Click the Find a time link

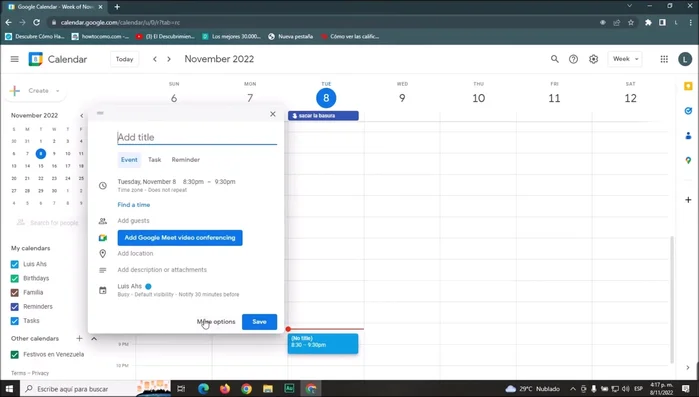tap(134, 205)
